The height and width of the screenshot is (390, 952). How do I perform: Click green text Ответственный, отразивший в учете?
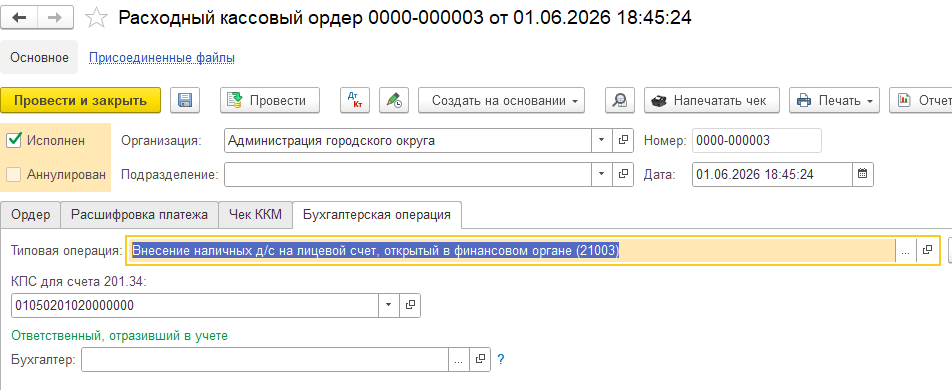pos(120,335)
